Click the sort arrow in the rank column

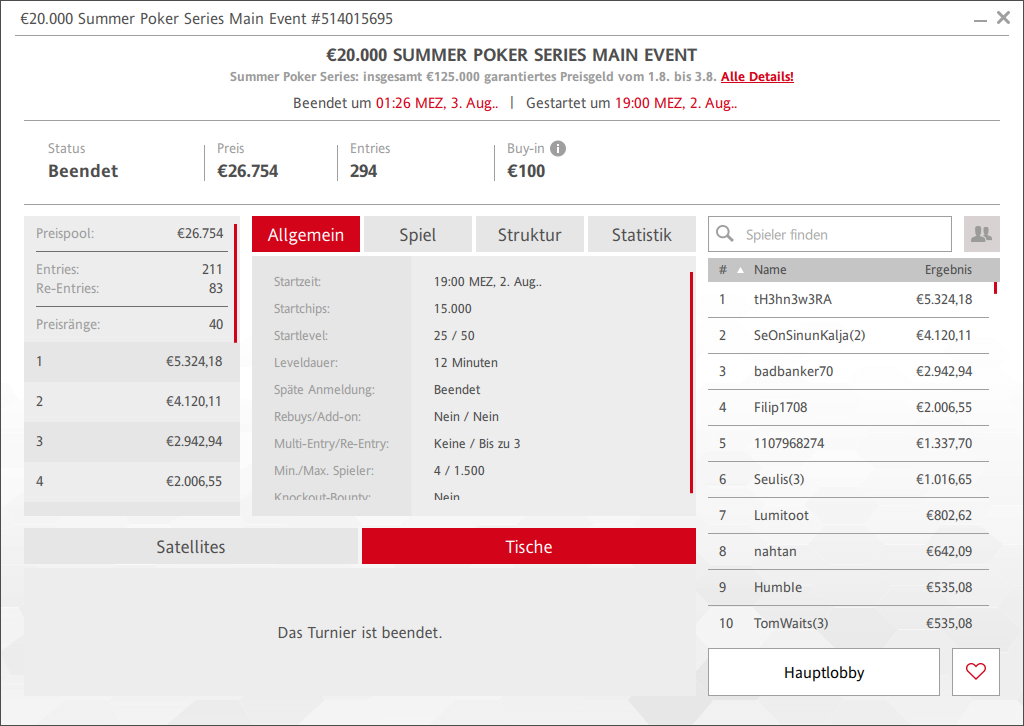741,270
